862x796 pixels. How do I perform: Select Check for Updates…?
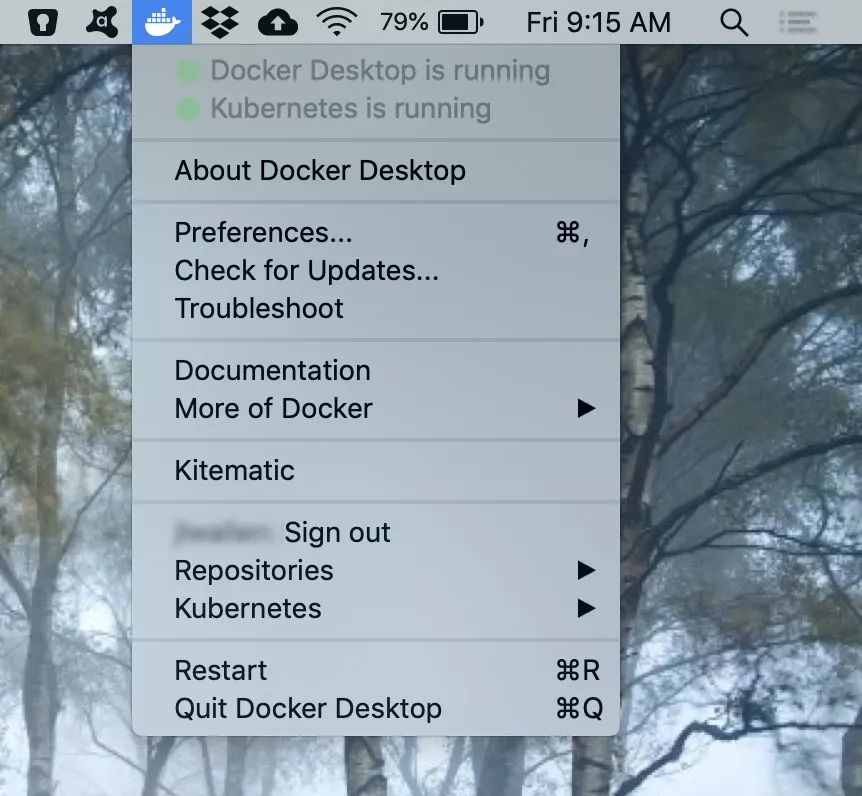pos(376,270)
